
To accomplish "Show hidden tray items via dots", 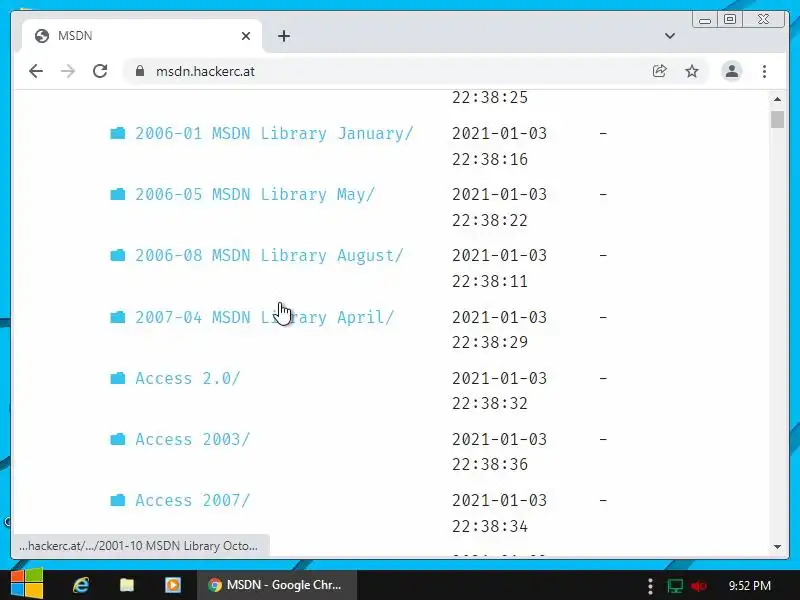I will tap(650, 586).
